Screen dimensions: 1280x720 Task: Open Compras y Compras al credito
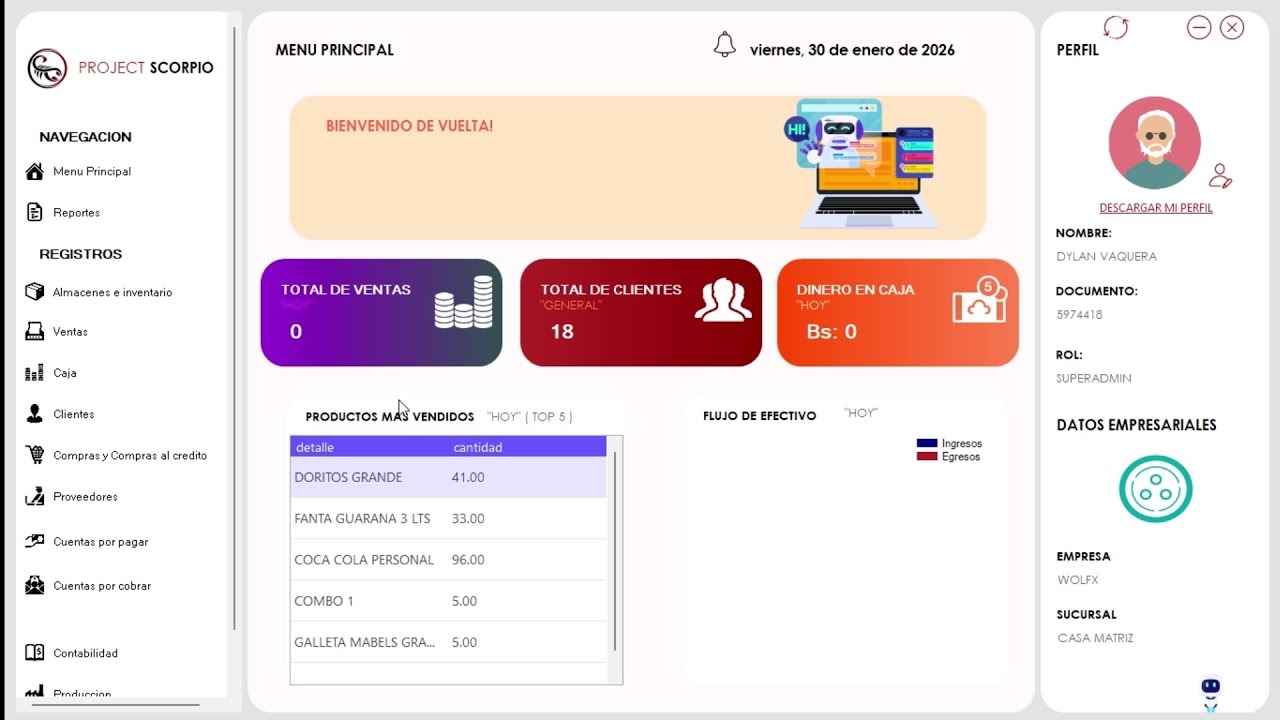pyautogui.click(x=130, y=456)
